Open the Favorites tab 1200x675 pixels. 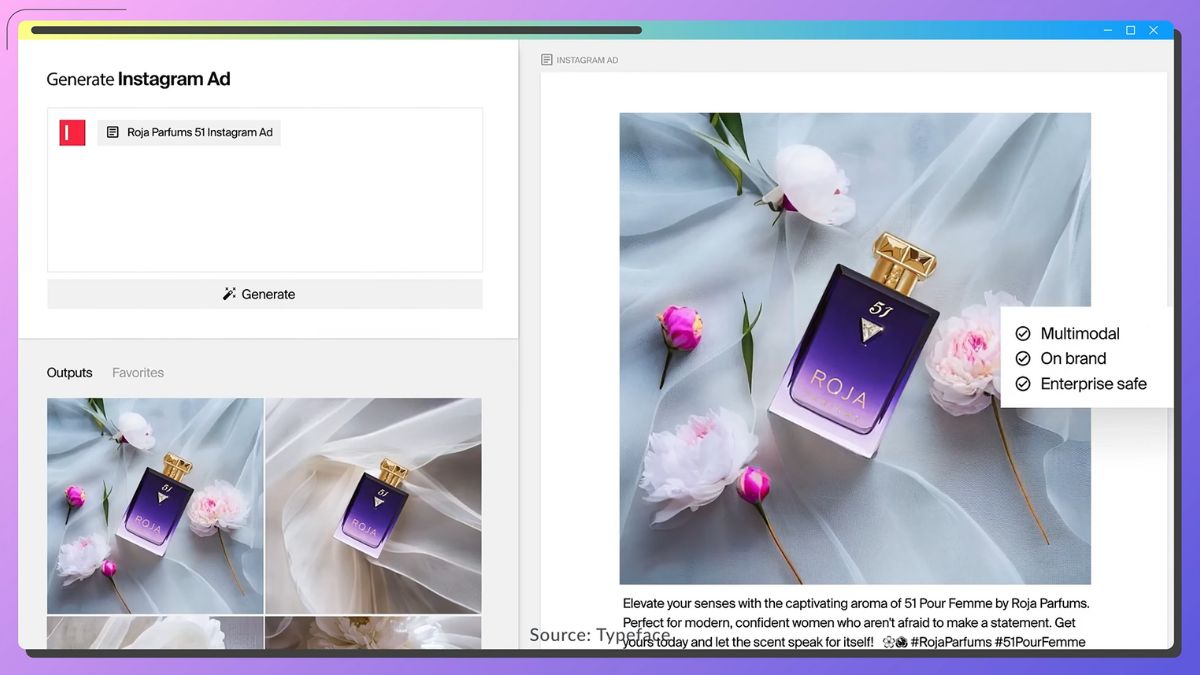[138, 373]
